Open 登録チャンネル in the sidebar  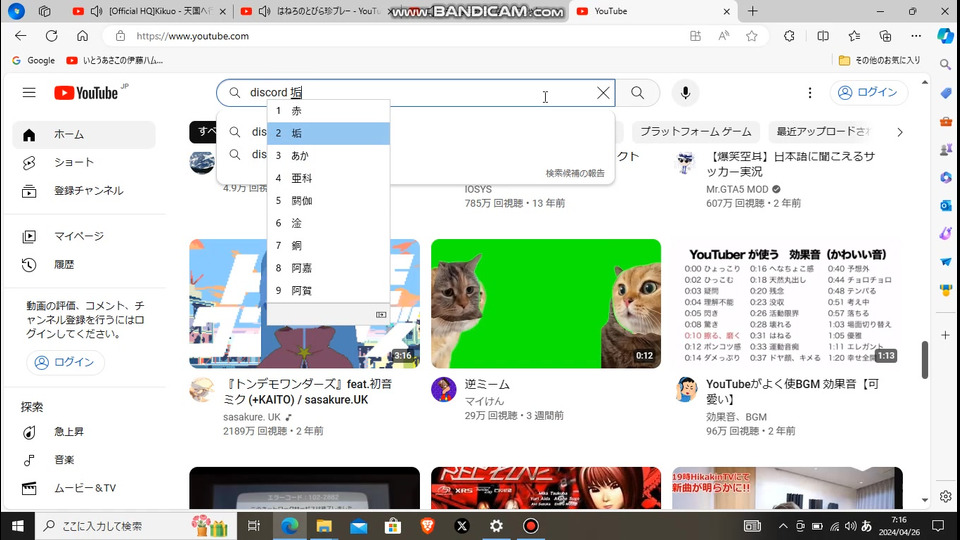click(x=84, y=190)
